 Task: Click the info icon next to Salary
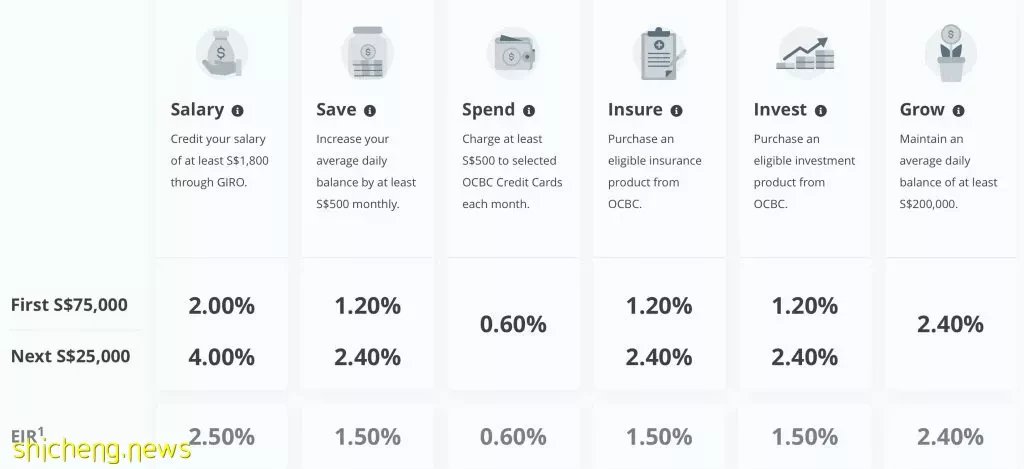click(238, 111)
